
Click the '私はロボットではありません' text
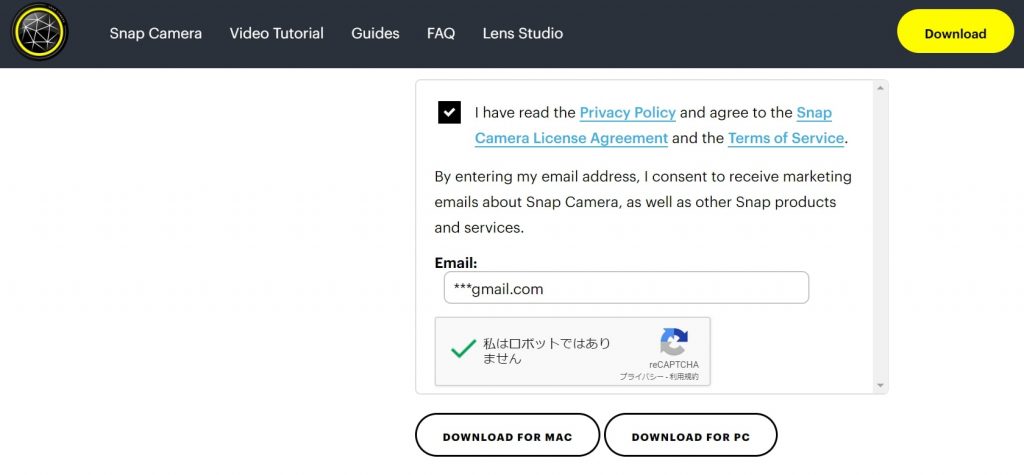click(x=547, y=351)
